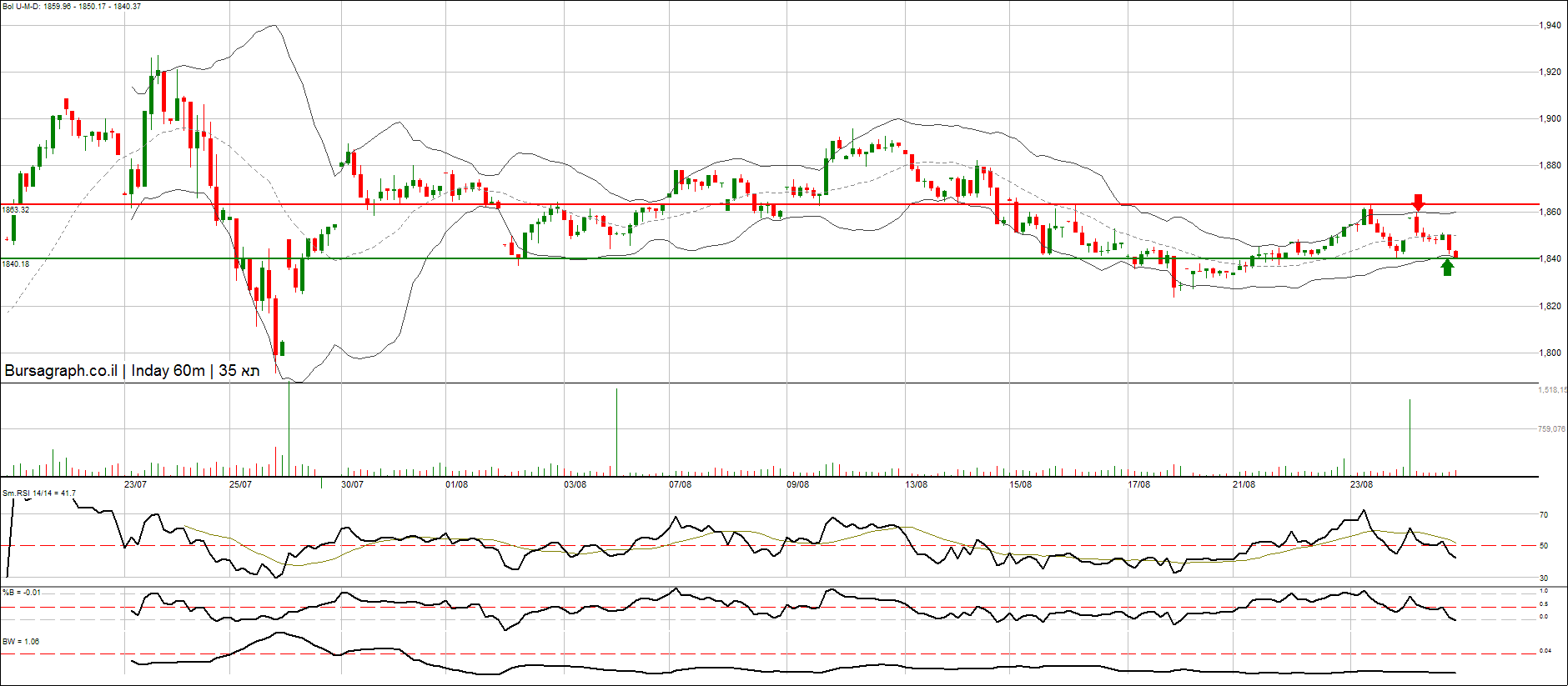Viewport: 1568px width, 686px height.
Task: Click the red down arrow resistance marker
Action: (1418, 202)
